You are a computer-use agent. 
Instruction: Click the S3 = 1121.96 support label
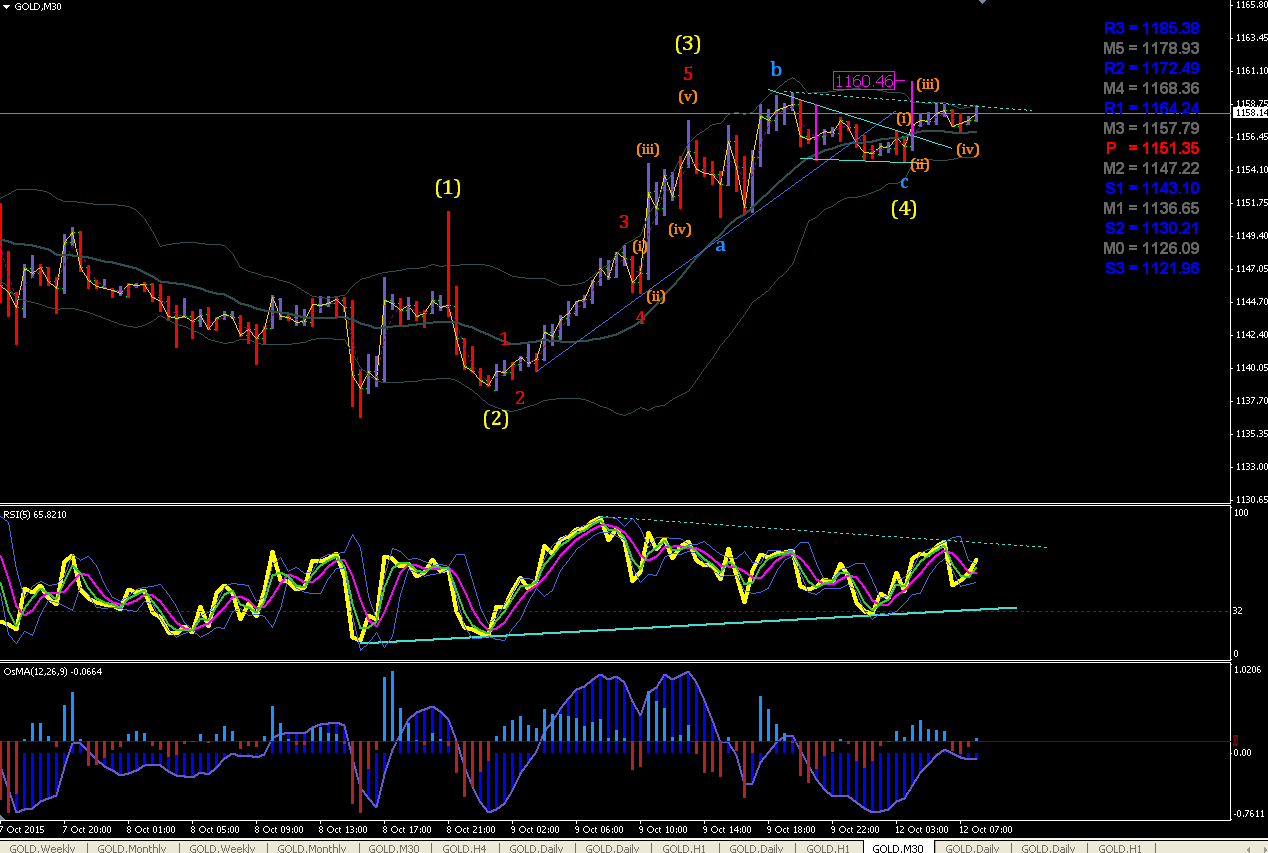(x=1151, y=268)
